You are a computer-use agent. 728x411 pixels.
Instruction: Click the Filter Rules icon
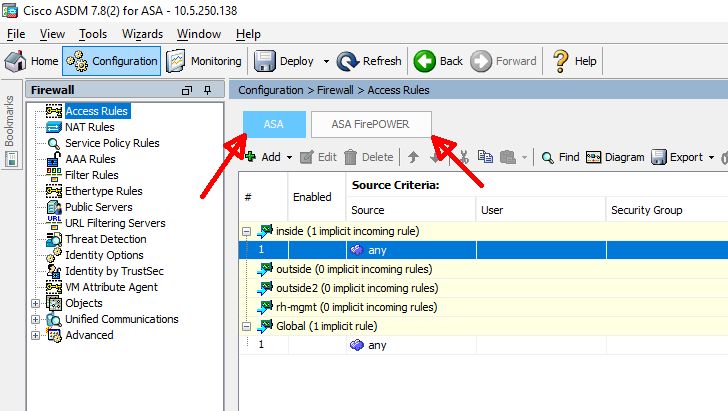click(x=54, y=175)
